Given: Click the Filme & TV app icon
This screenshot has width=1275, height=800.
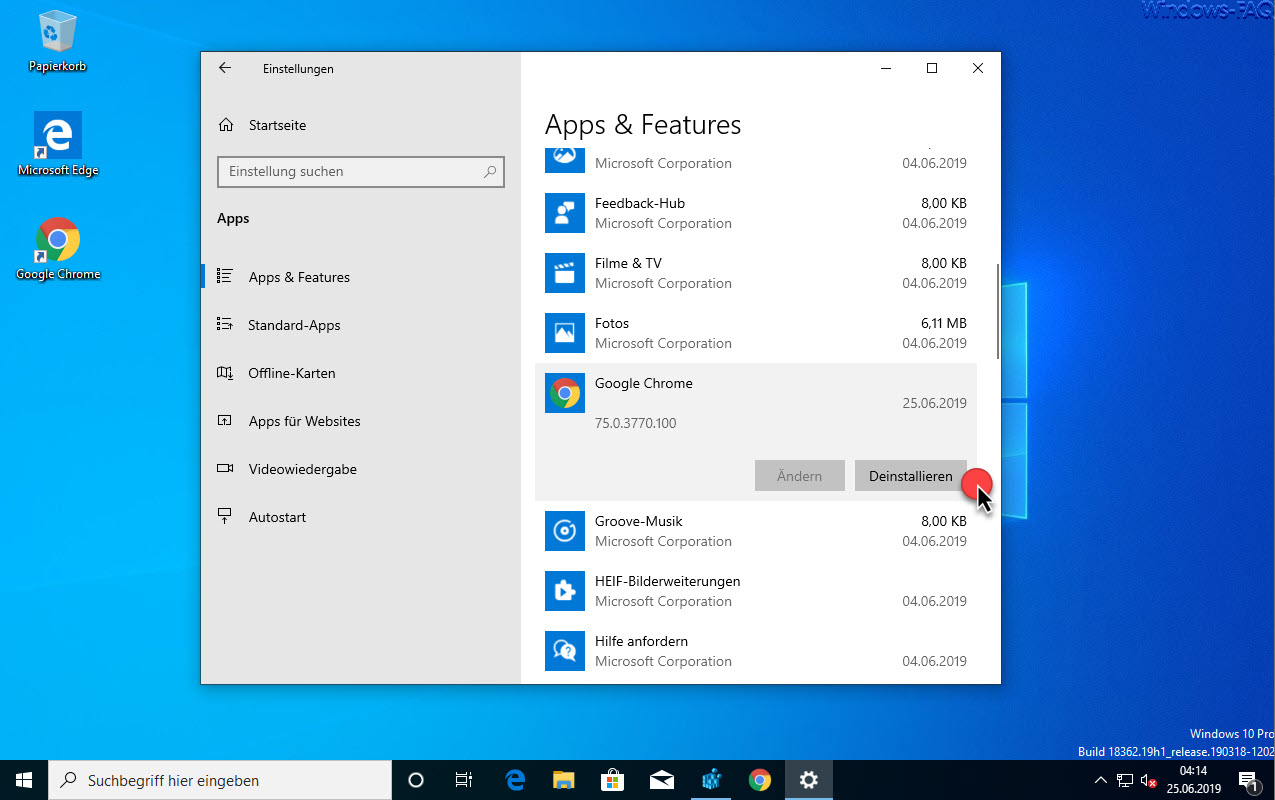Looking at the screenshot, I should coord(564,273).
